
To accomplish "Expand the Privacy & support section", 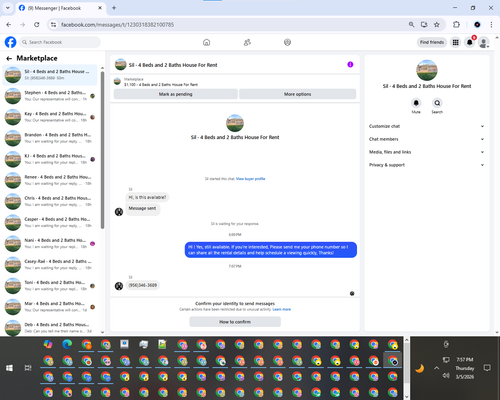I will coord(426,165).
